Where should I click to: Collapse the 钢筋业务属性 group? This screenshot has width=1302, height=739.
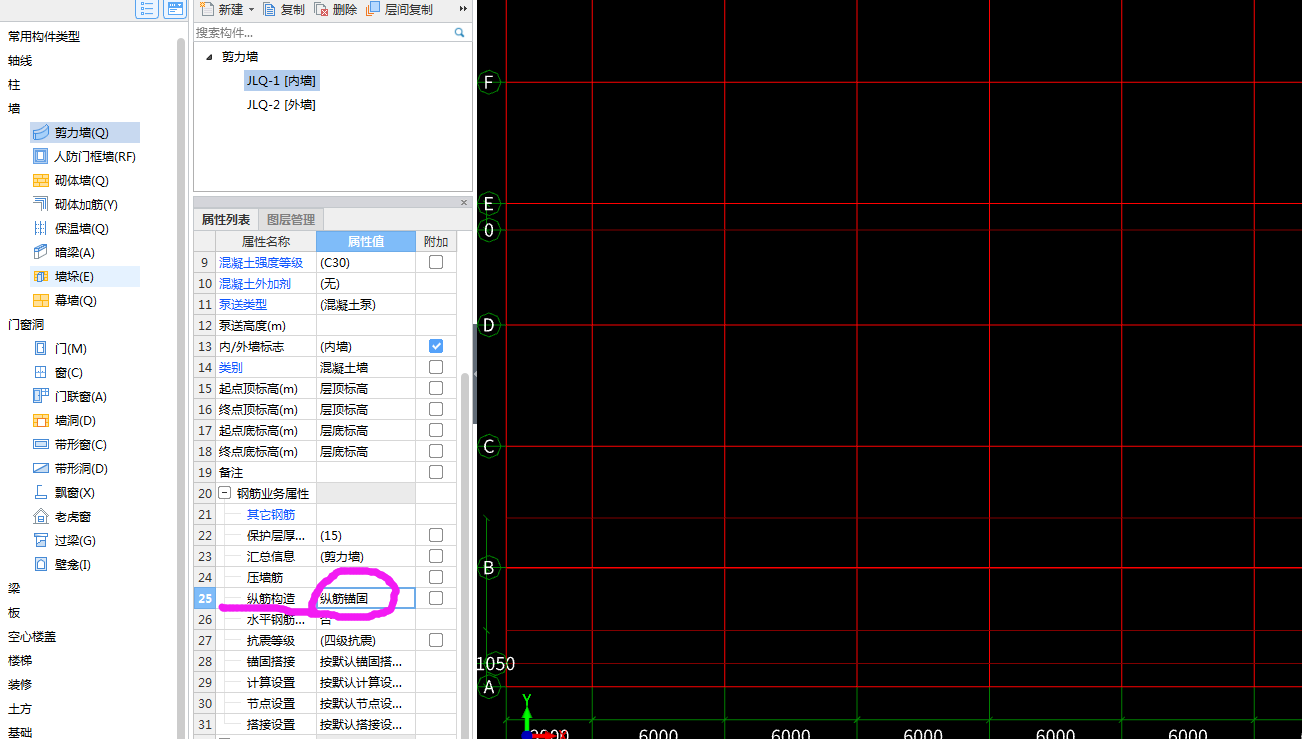[x=225, y=493]
